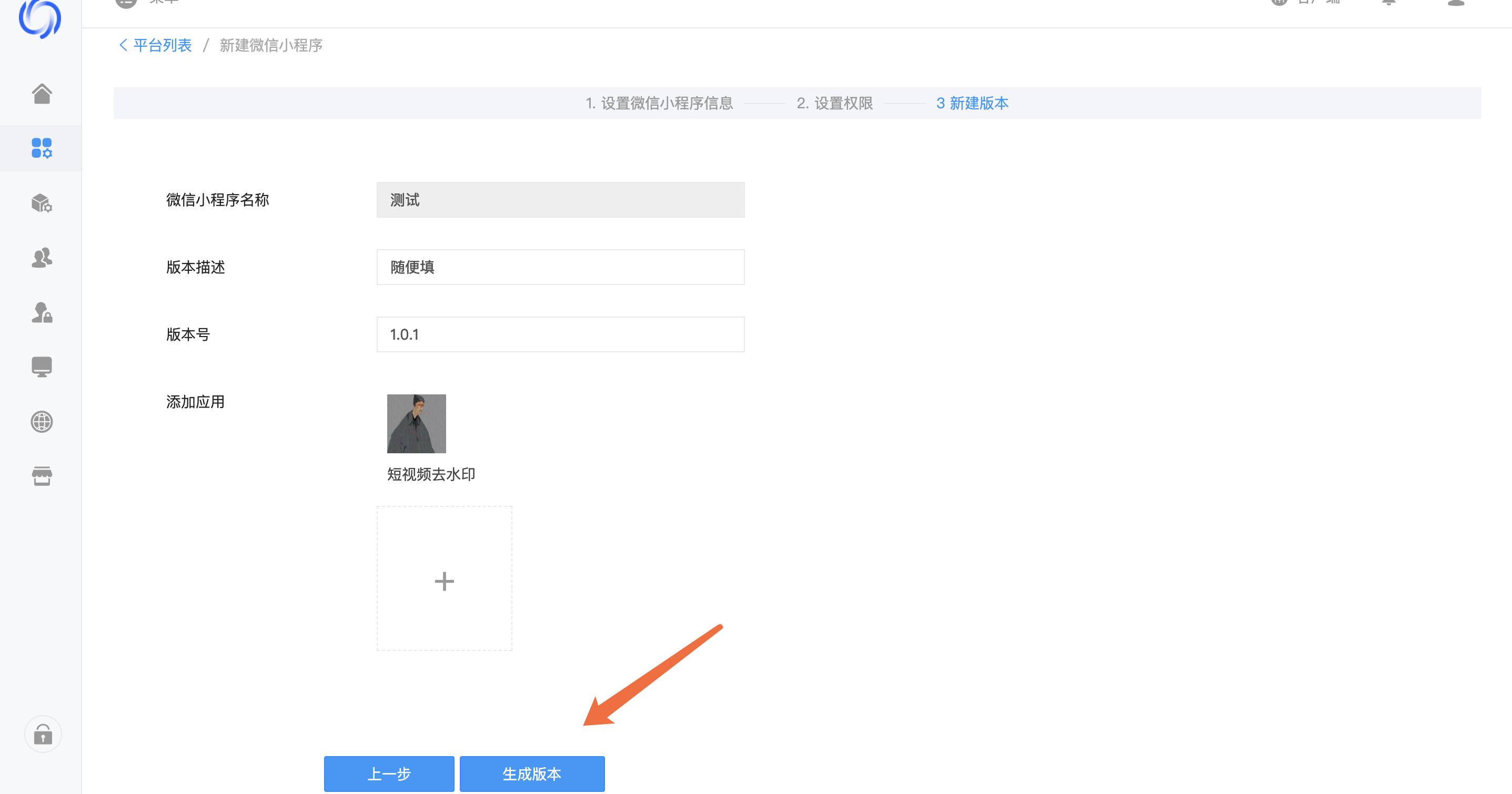
Task: Click the 微信小程序名称 label
Action: pos(218,199)
